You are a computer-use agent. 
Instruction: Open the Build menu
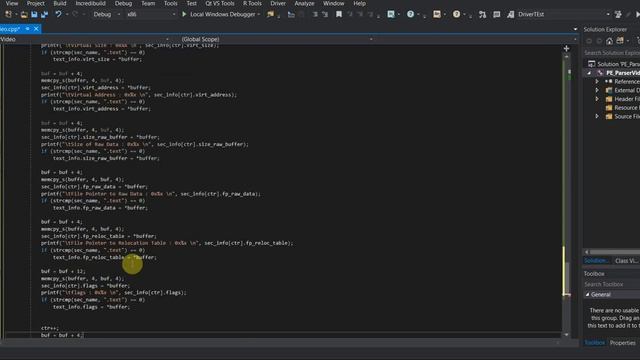[x=60, y=3]
